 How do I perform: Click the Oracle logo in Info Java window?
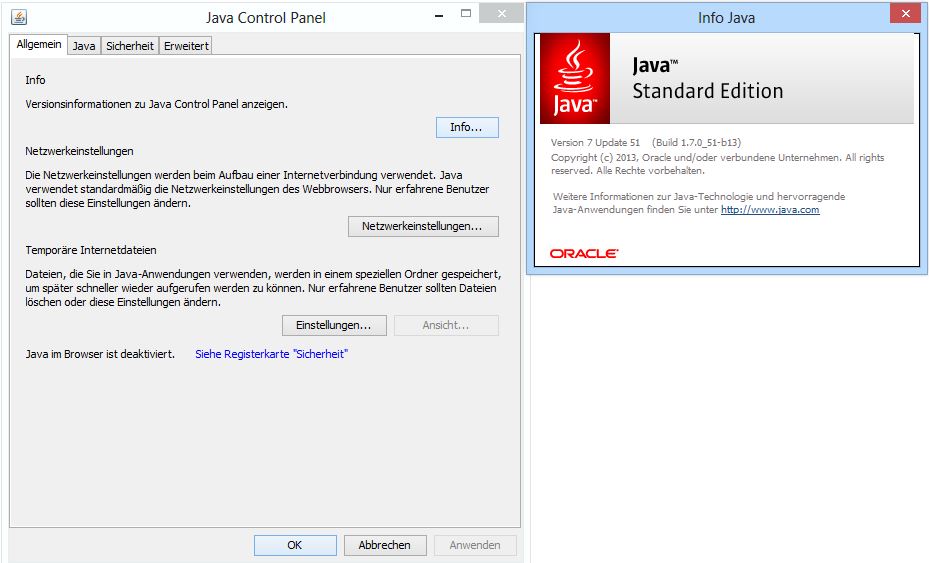click(584, 254)
